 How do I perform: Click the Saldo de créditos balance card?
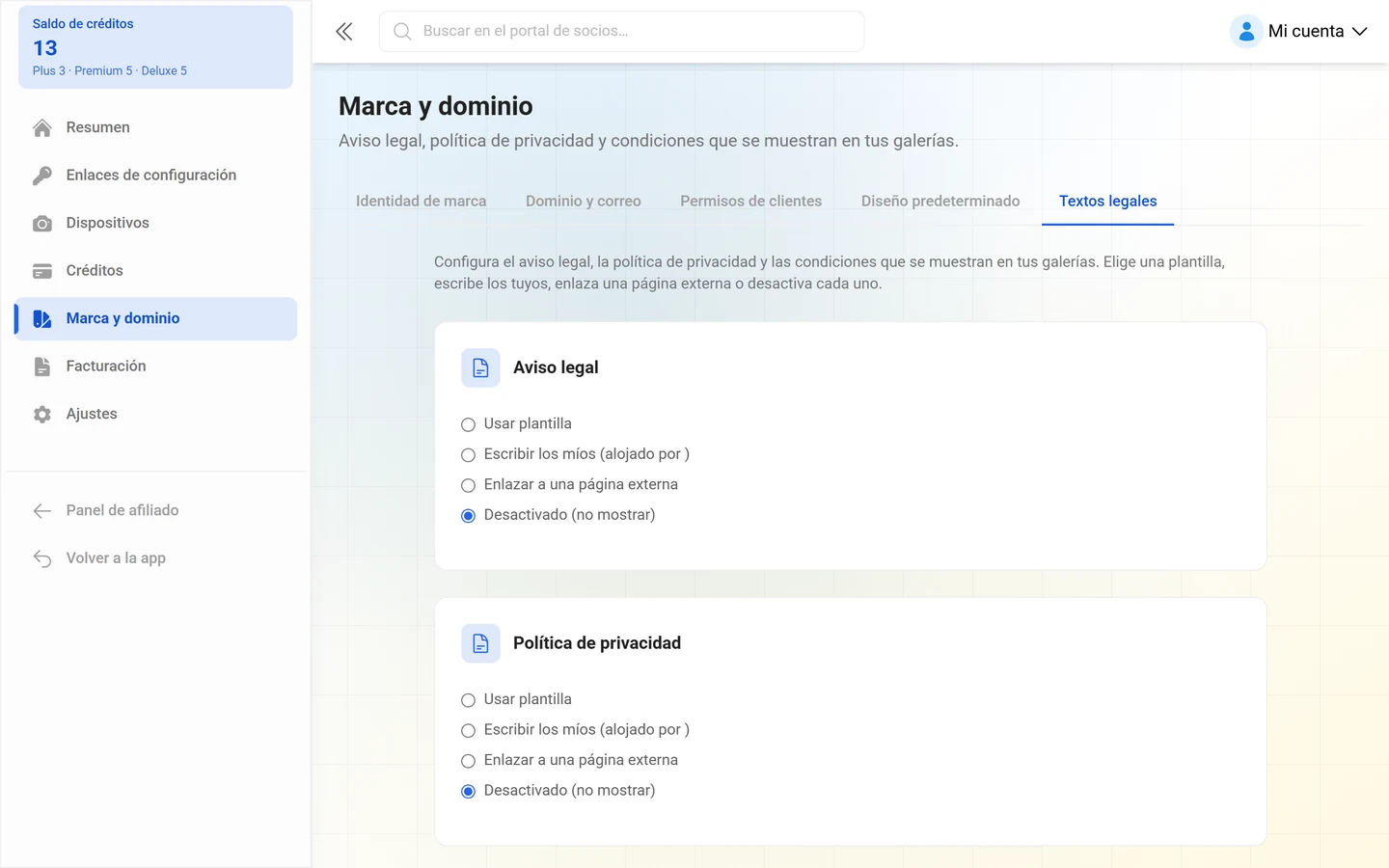coord(155,47)
